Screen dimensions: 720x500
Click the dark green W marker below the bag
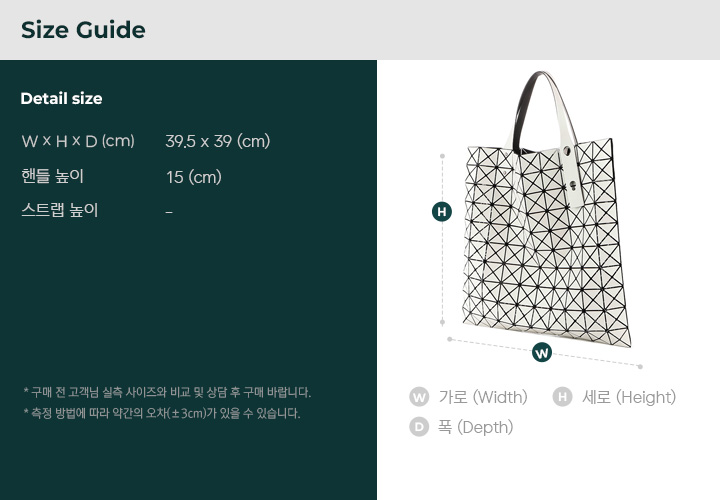[x=541, y=352]
